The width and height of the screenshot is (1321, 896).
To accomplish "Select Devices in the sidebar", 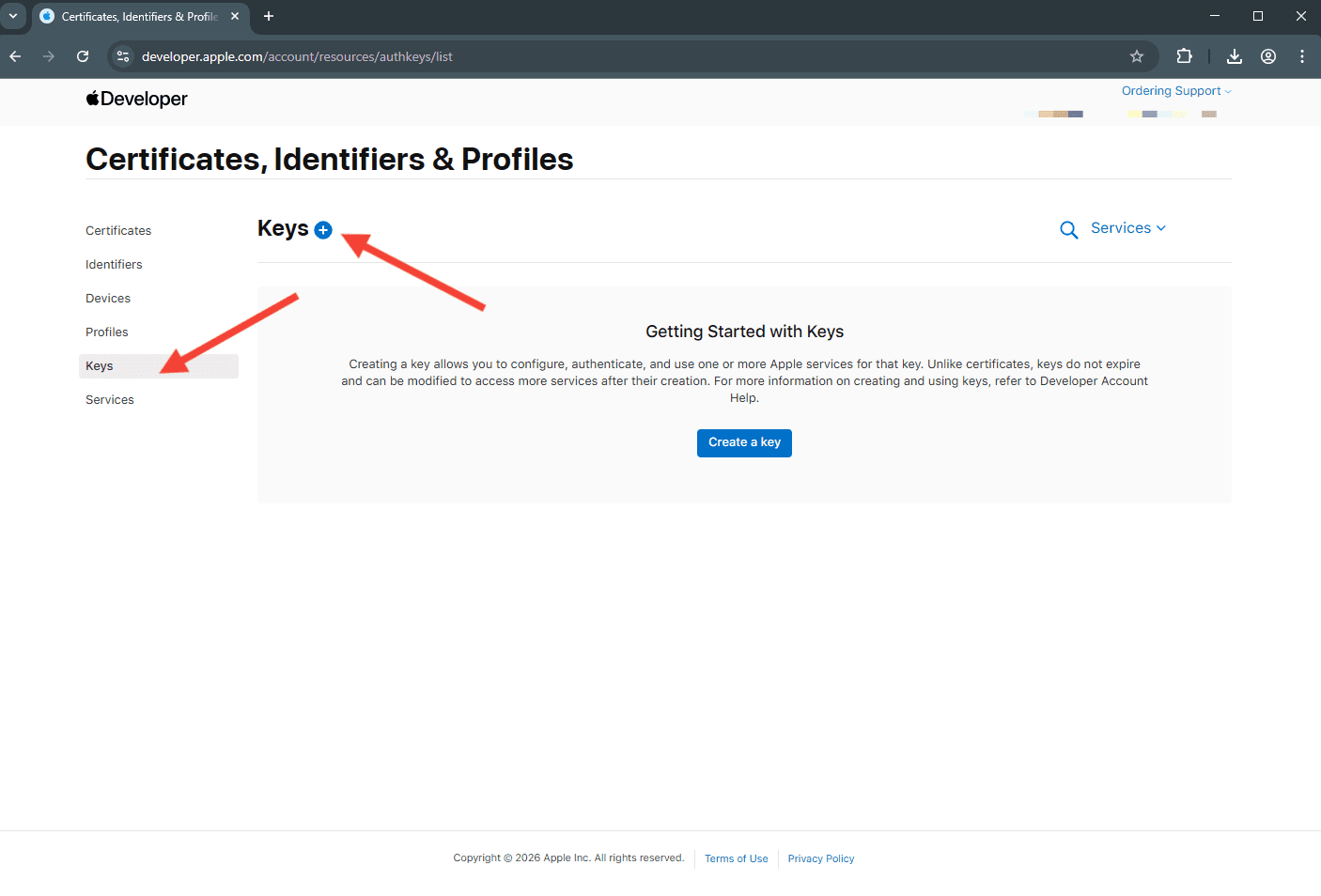I will [x=108, y=299].
